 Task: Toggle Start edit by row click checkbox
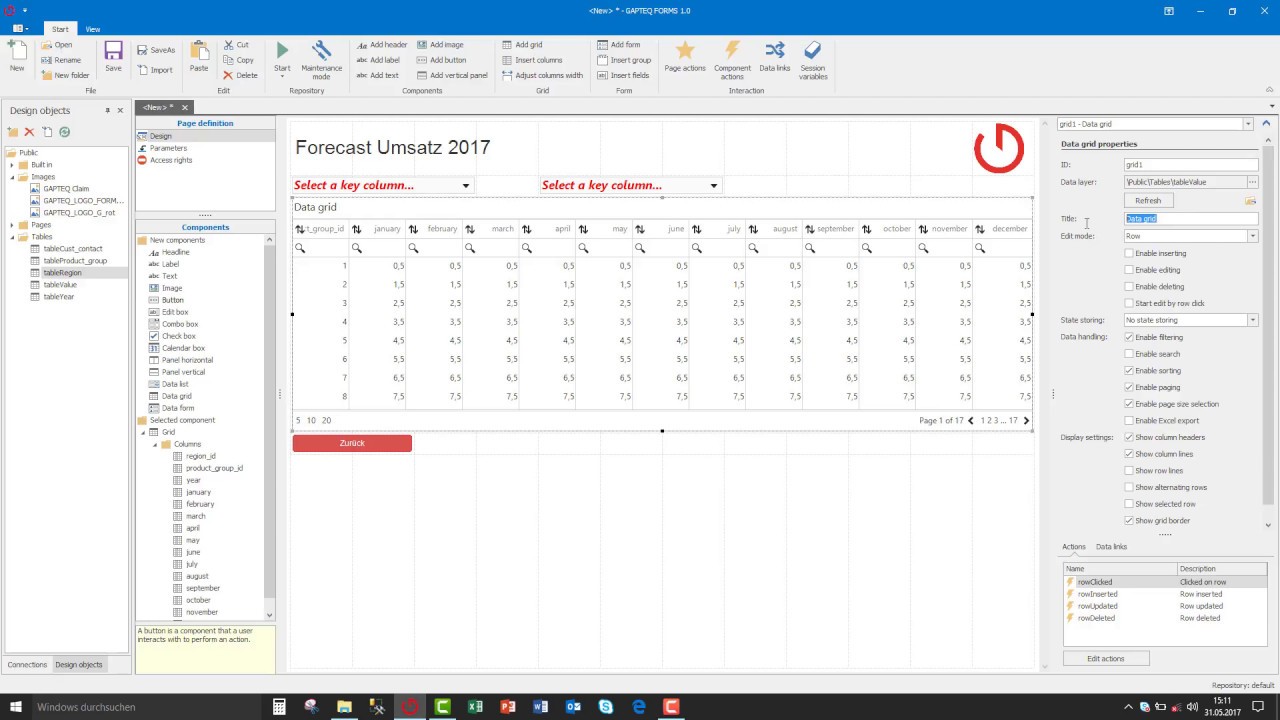point(1129,303)
